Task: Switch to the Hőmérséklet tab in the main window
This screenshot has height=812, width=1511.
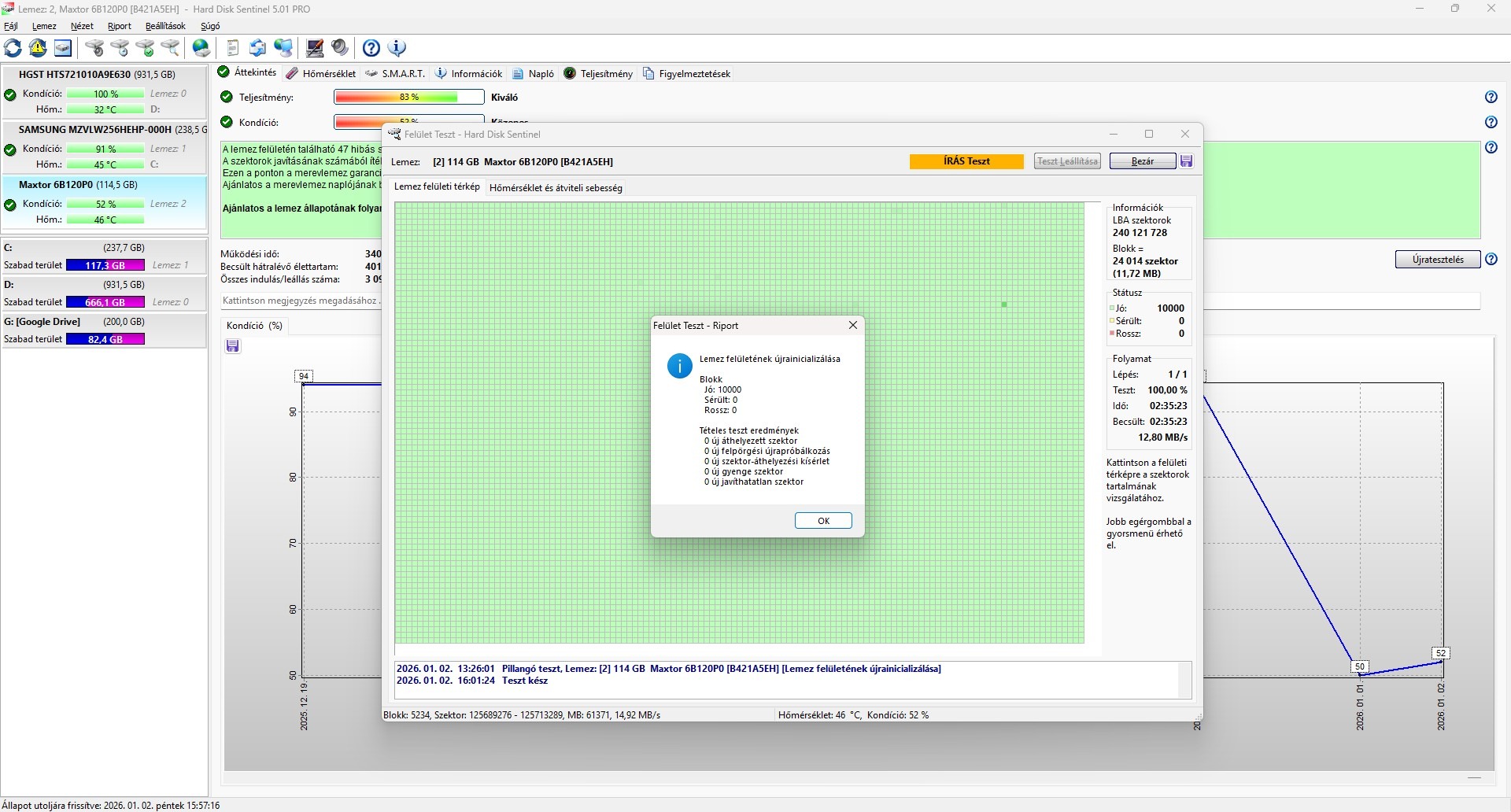Action: pos(321,74)
